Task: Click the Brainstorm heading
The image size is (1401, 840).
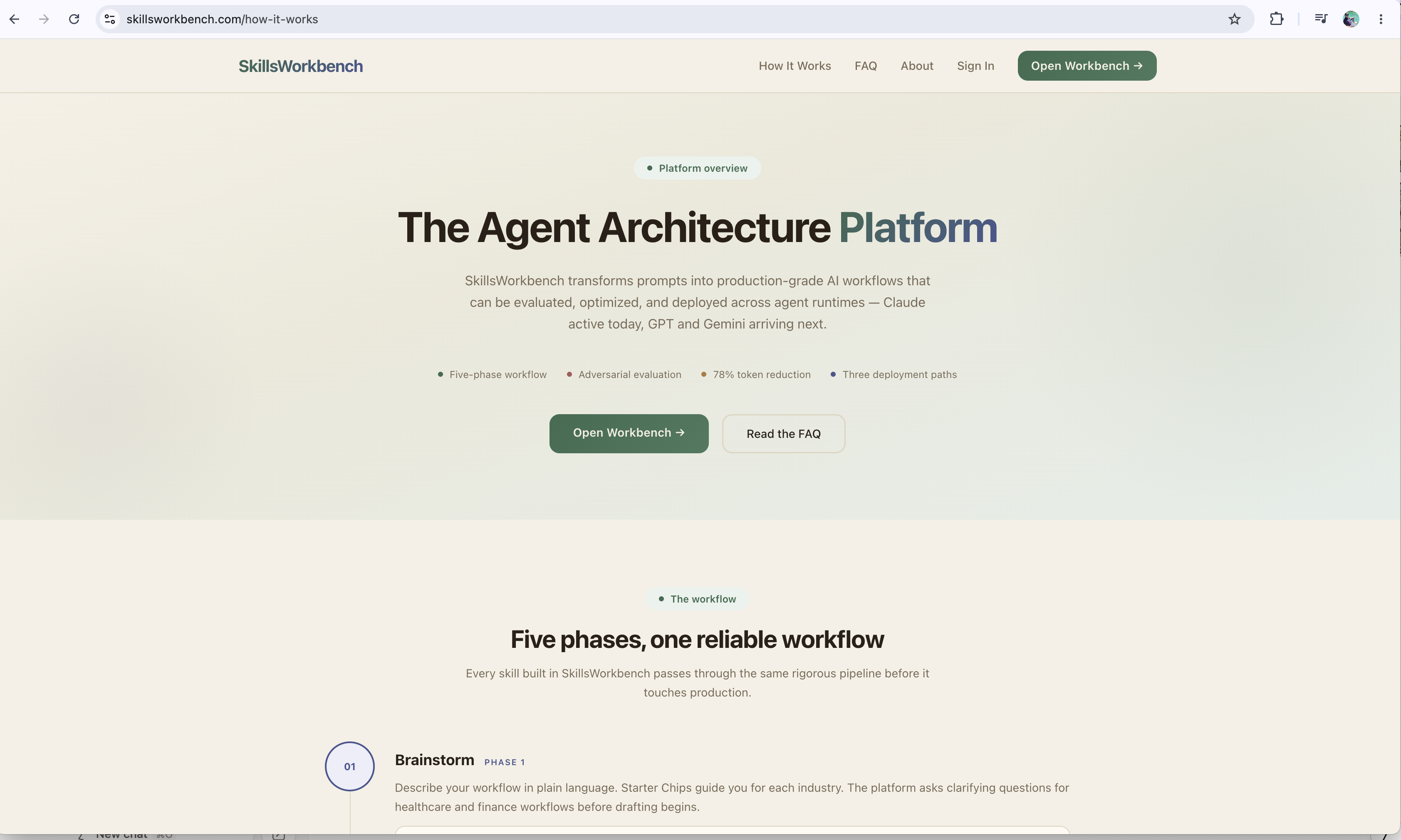Action: pyautogui.click(x=434, y=760)
